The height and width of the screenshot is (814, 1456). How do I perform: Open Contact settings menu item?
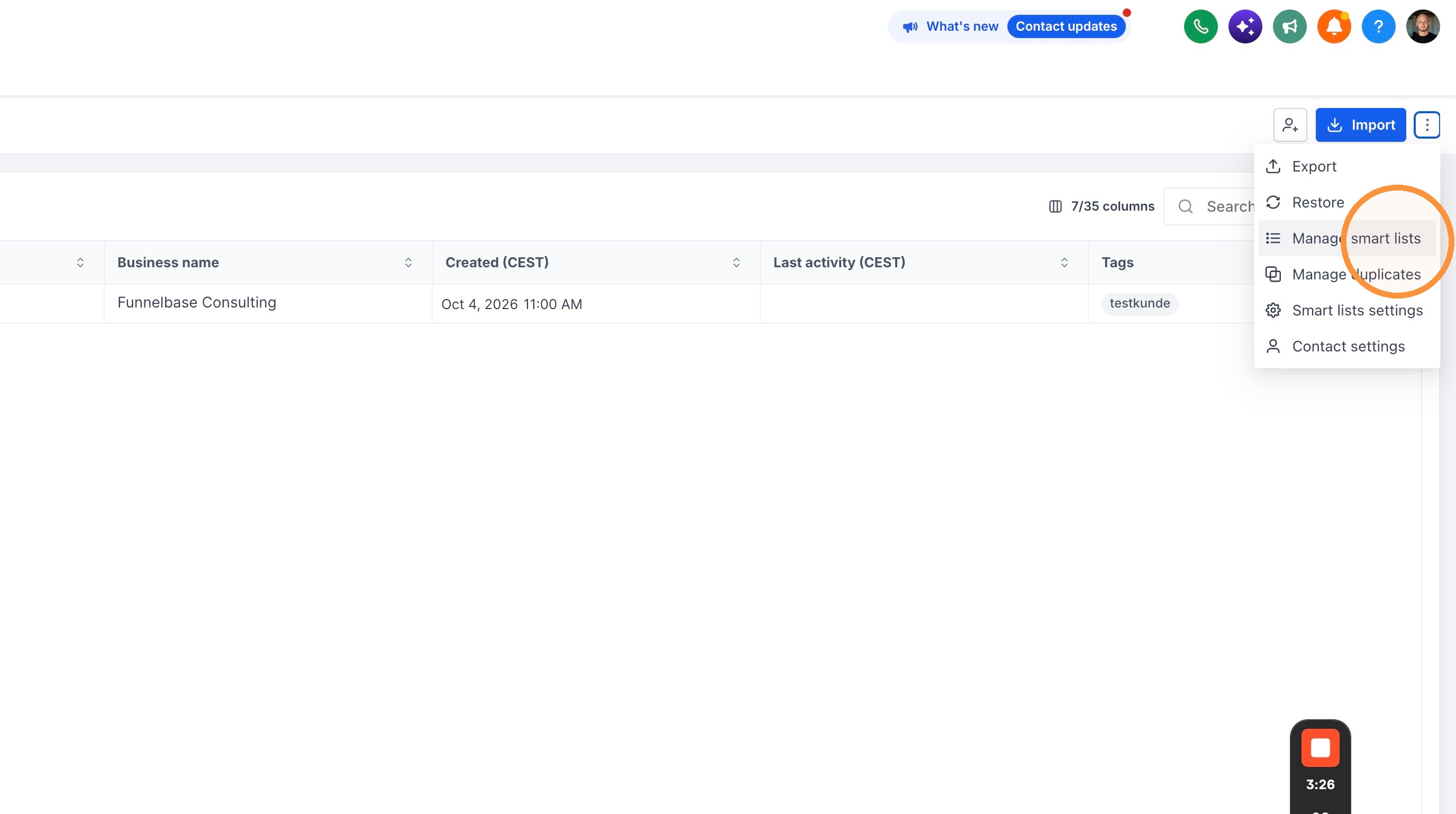click(1347, 346)
